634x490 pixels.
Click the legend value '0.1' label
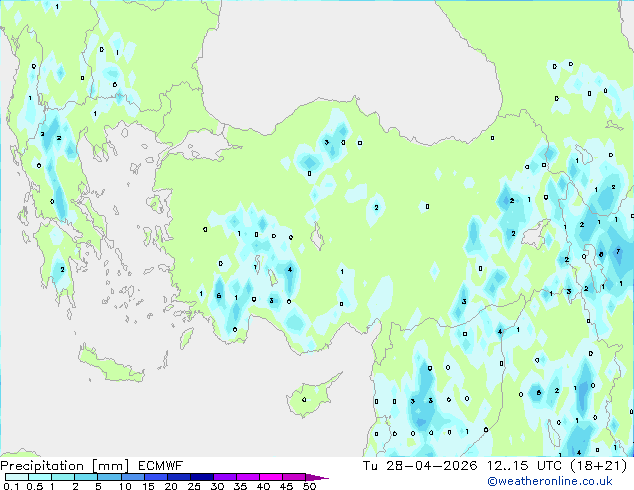11,486
